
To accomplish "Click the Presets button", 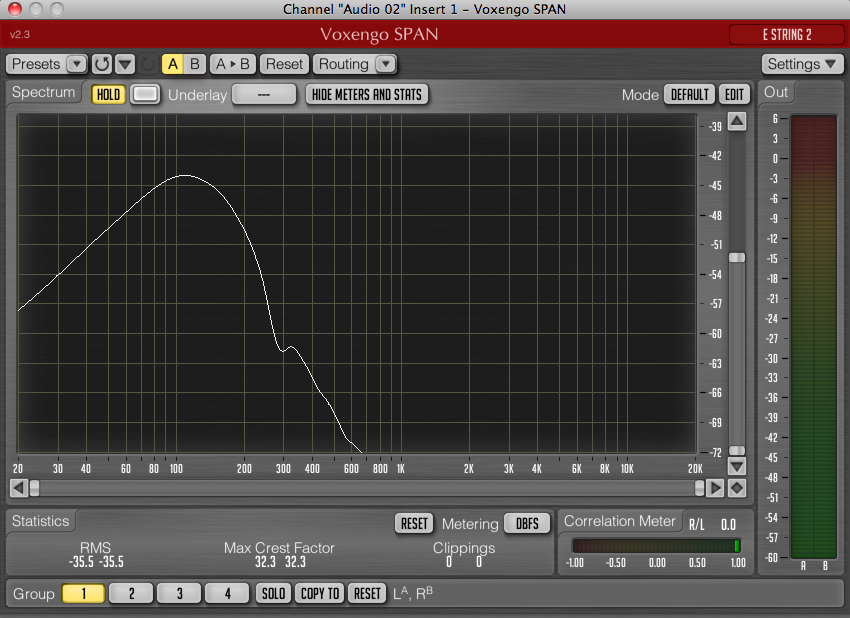I will tap(36, 64).
